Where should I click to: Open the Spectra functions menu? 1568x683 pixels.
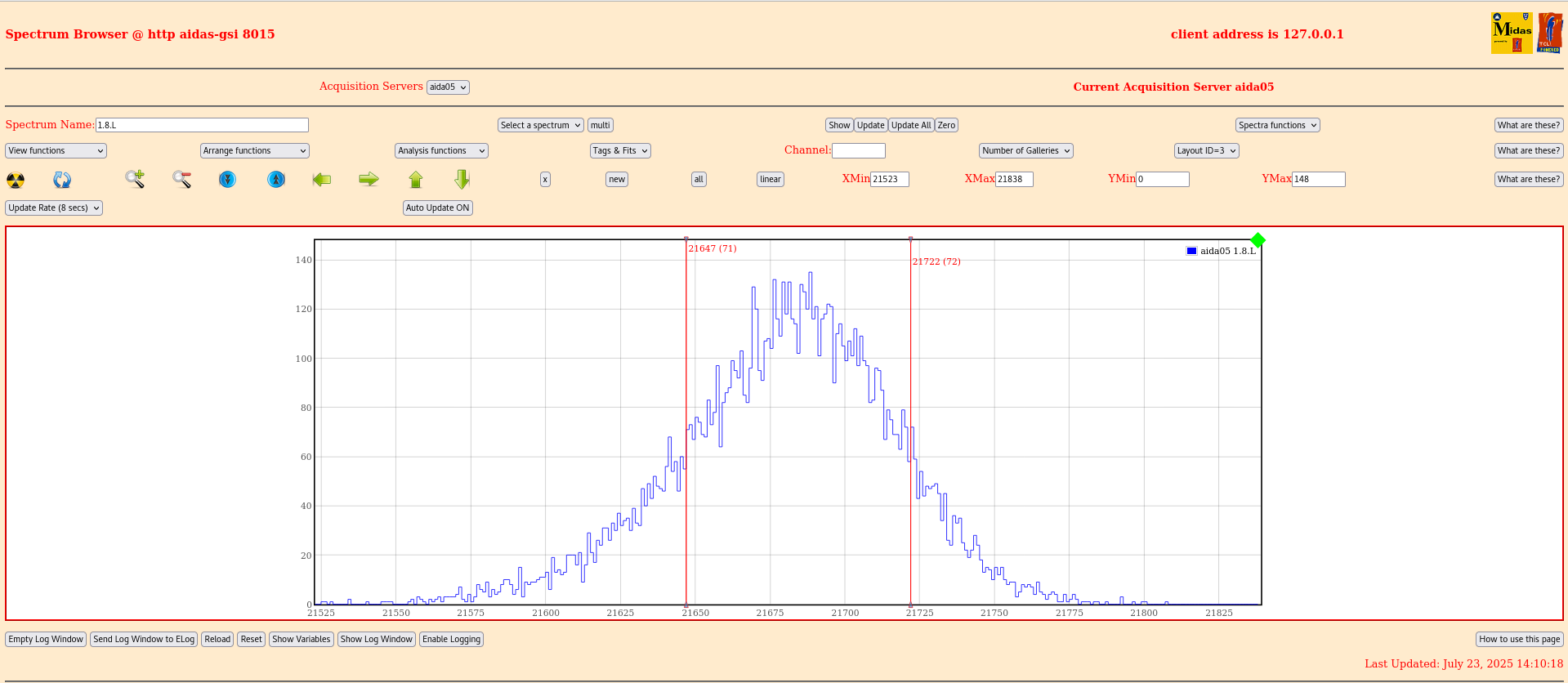[1277, 125]
